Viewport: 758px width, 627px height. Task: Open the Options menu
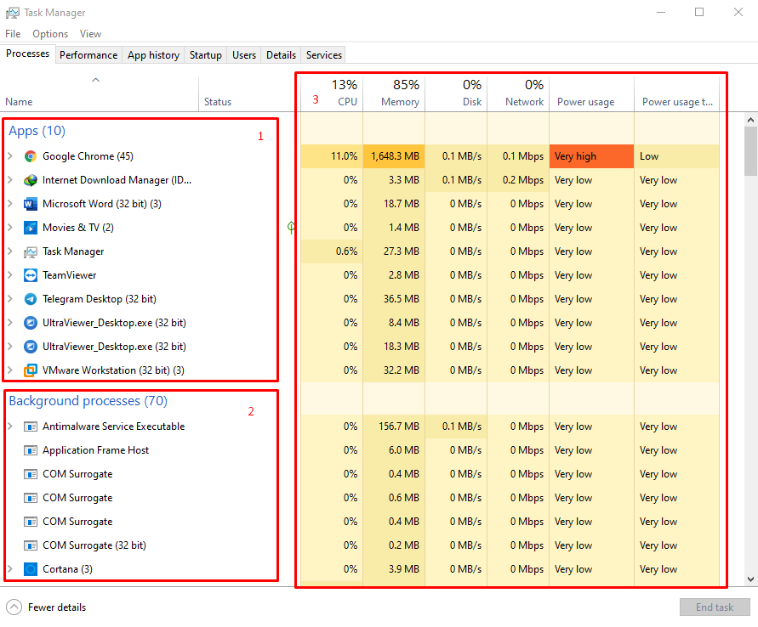(x=50, y=34)
